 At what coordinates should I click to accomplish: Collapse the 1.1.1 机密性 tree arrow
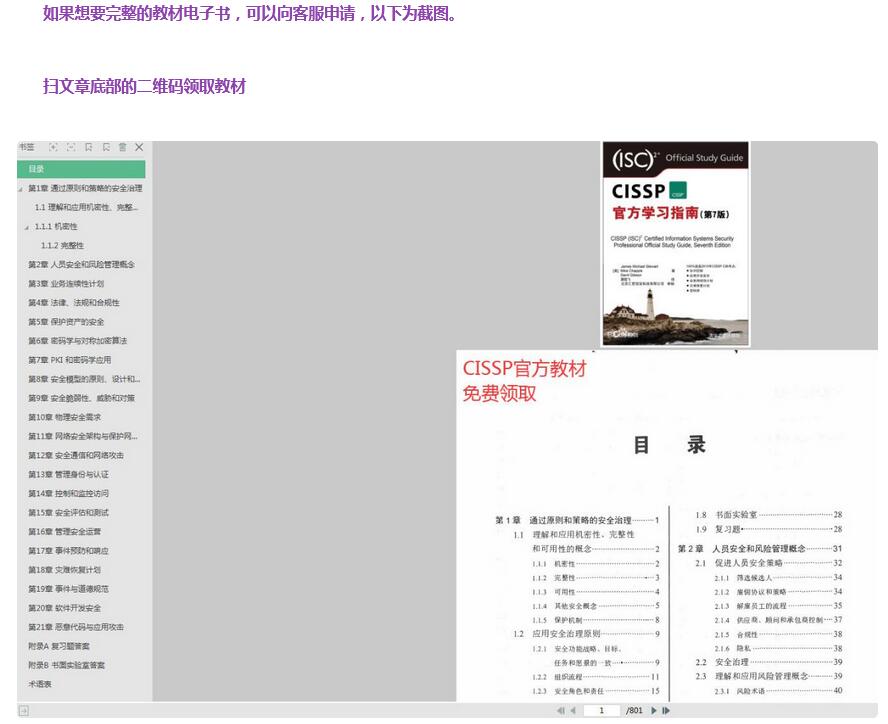coord(27,227)
